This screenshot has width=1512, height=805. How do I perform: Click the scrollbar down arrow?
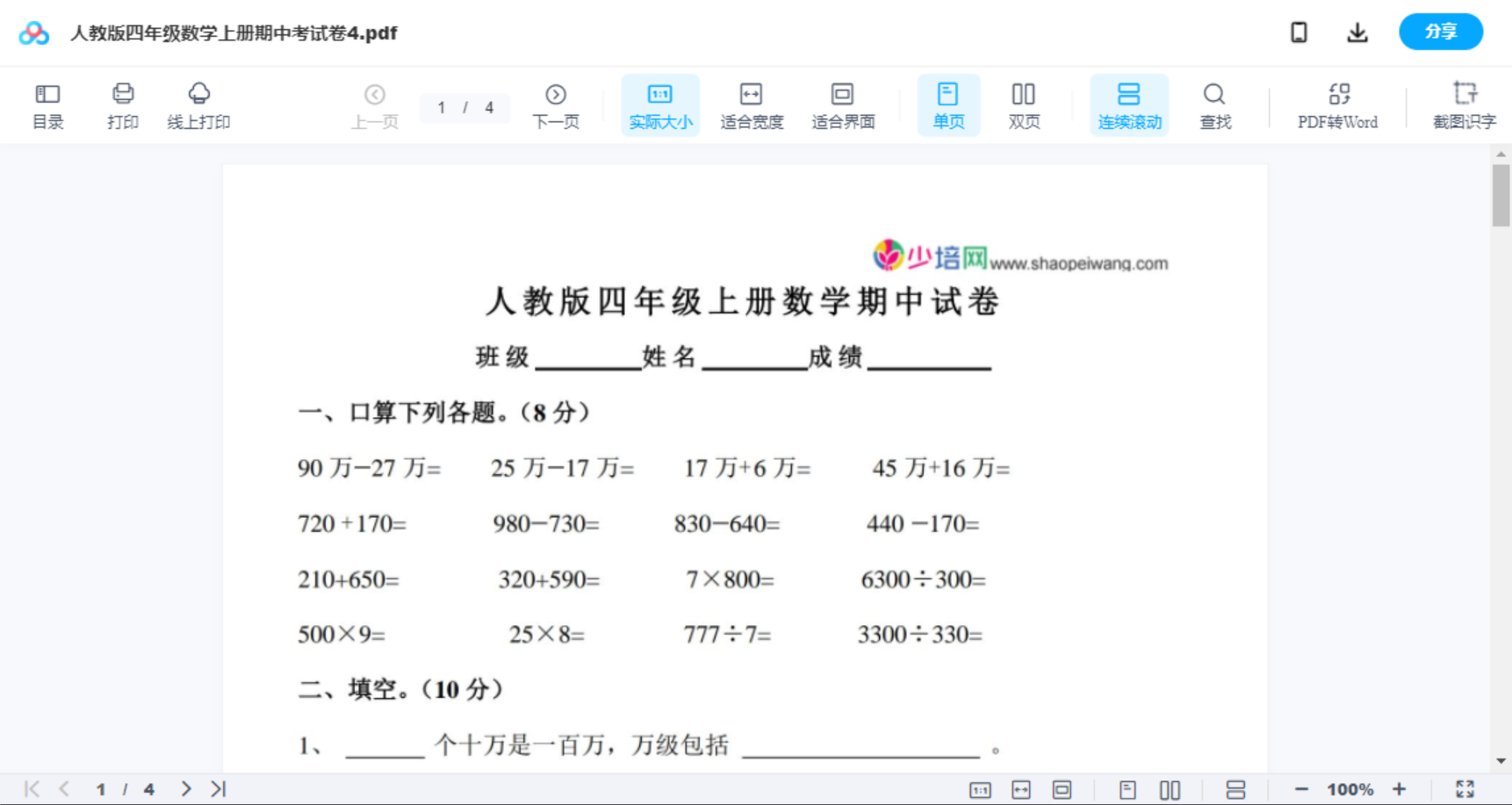click(1499, 762)
